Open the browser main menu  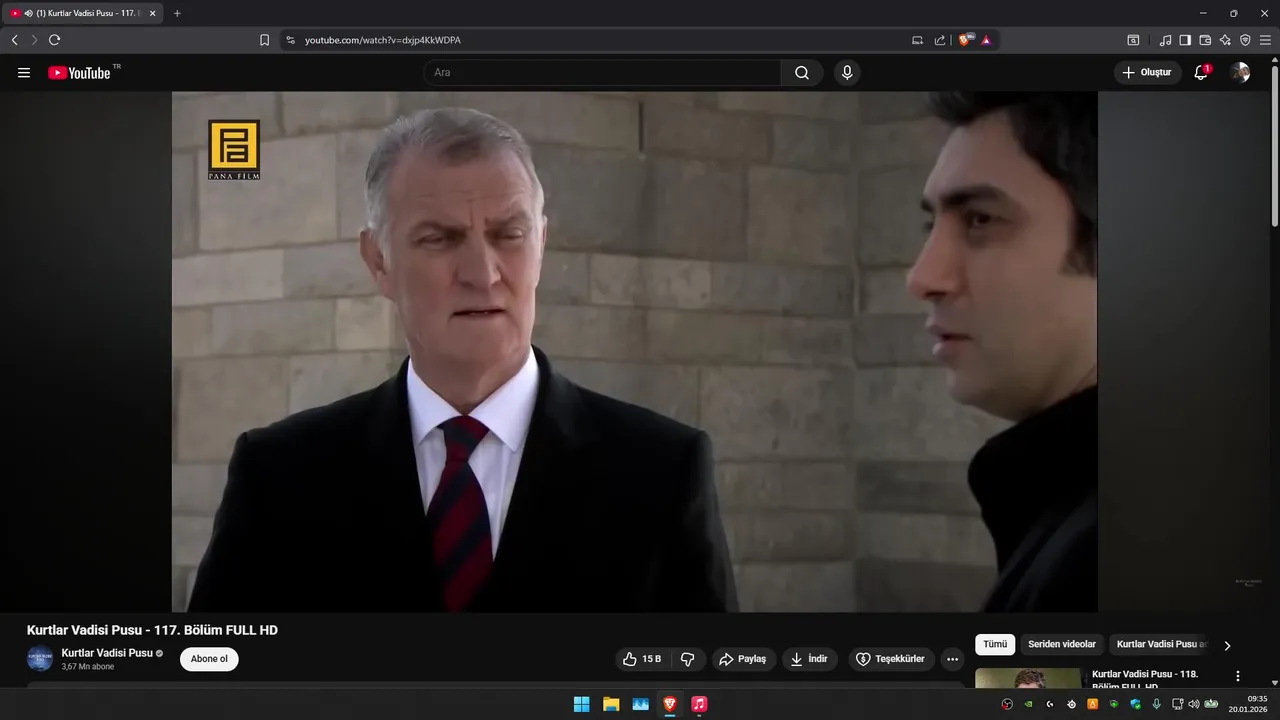1265,40
